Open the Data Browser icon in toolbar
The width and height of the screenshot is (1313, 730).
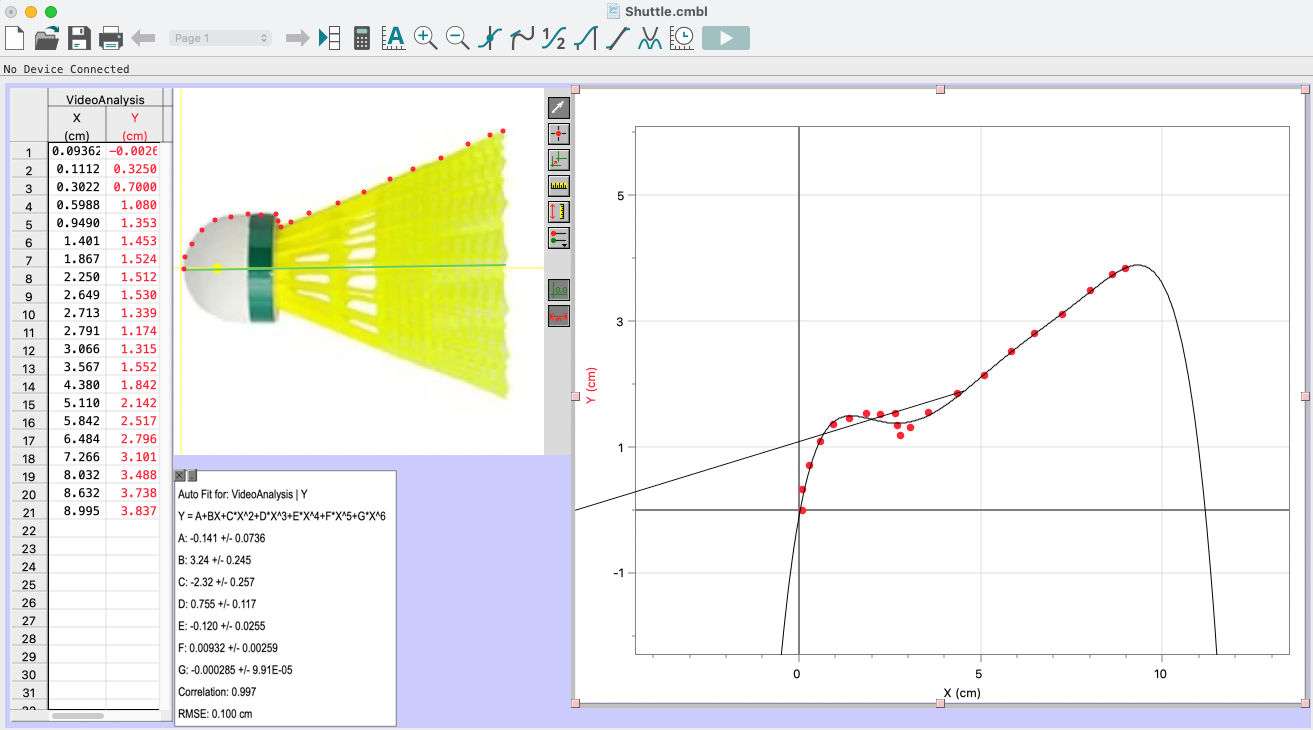[330, 38]
